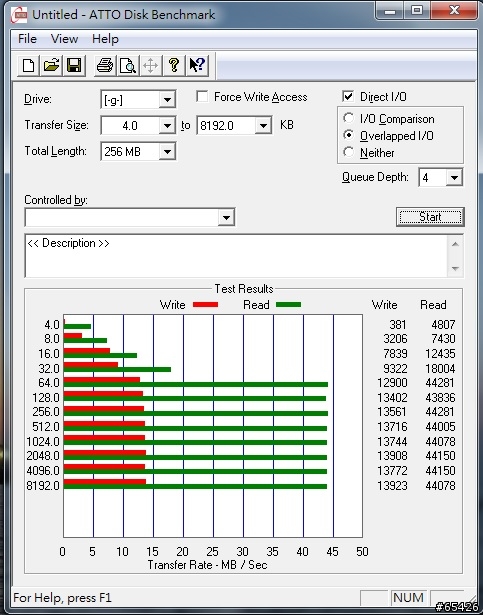Viewport: 483px width, 615px height.
Task: Open the File menu
Action: tap(27, 39)
